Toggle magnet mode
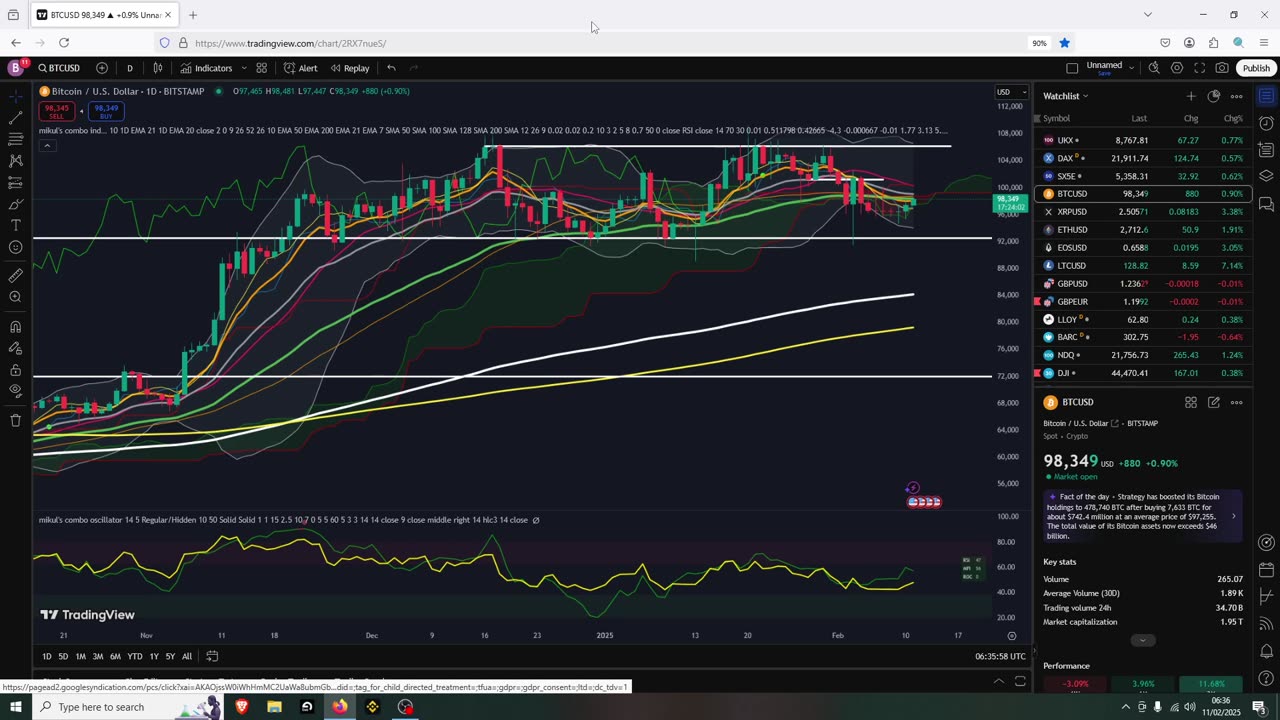Screen dimensions: 1280x720 point(15,326)
